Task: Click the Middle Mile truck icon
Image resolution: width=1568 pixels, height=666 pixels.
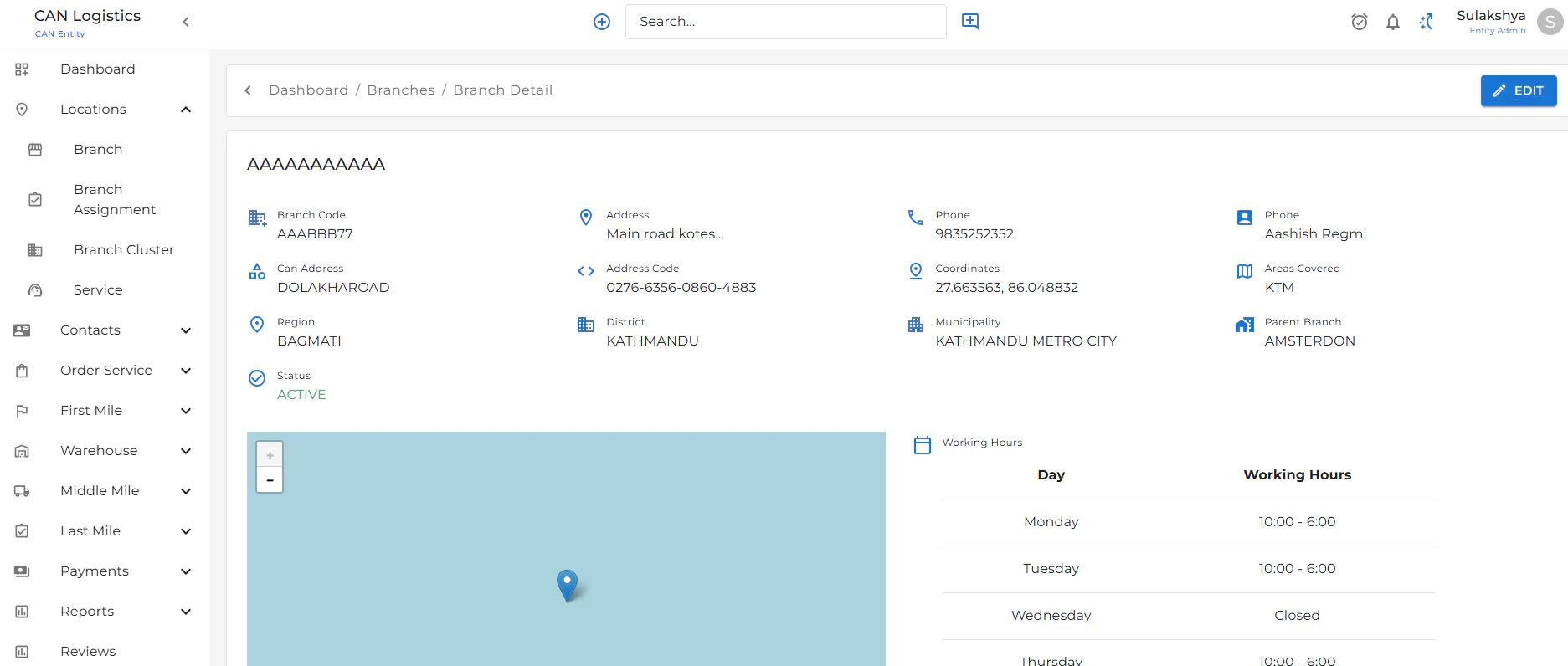Action: coord(22,491)
